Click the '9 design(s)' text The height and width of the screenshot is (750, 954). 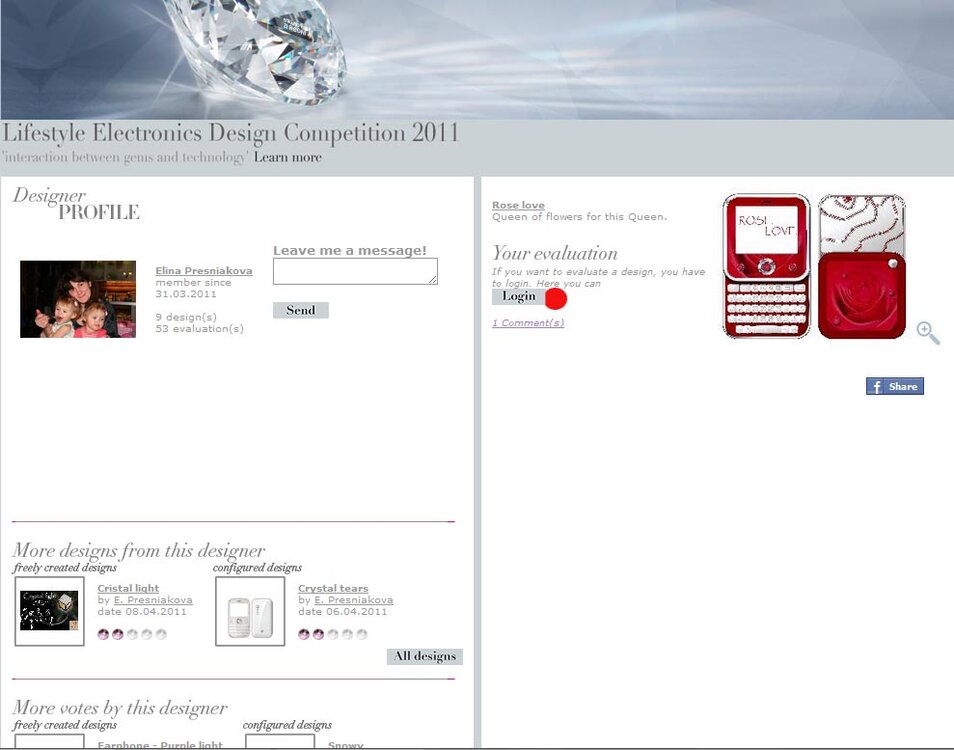[x=186, y=317]
